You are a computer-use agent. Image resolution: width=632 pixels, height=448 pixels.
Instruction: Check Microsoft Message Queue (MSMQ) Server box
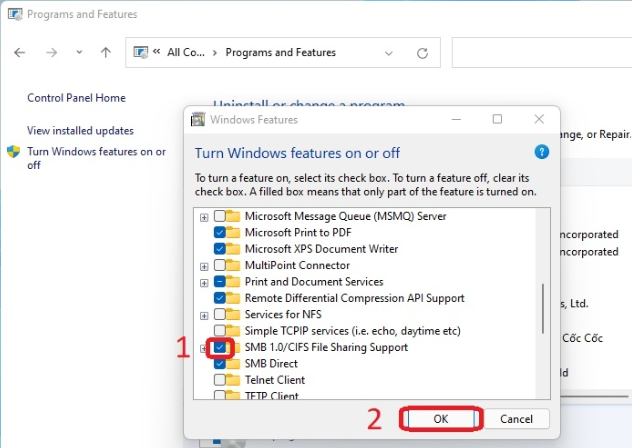click(220, 216)
